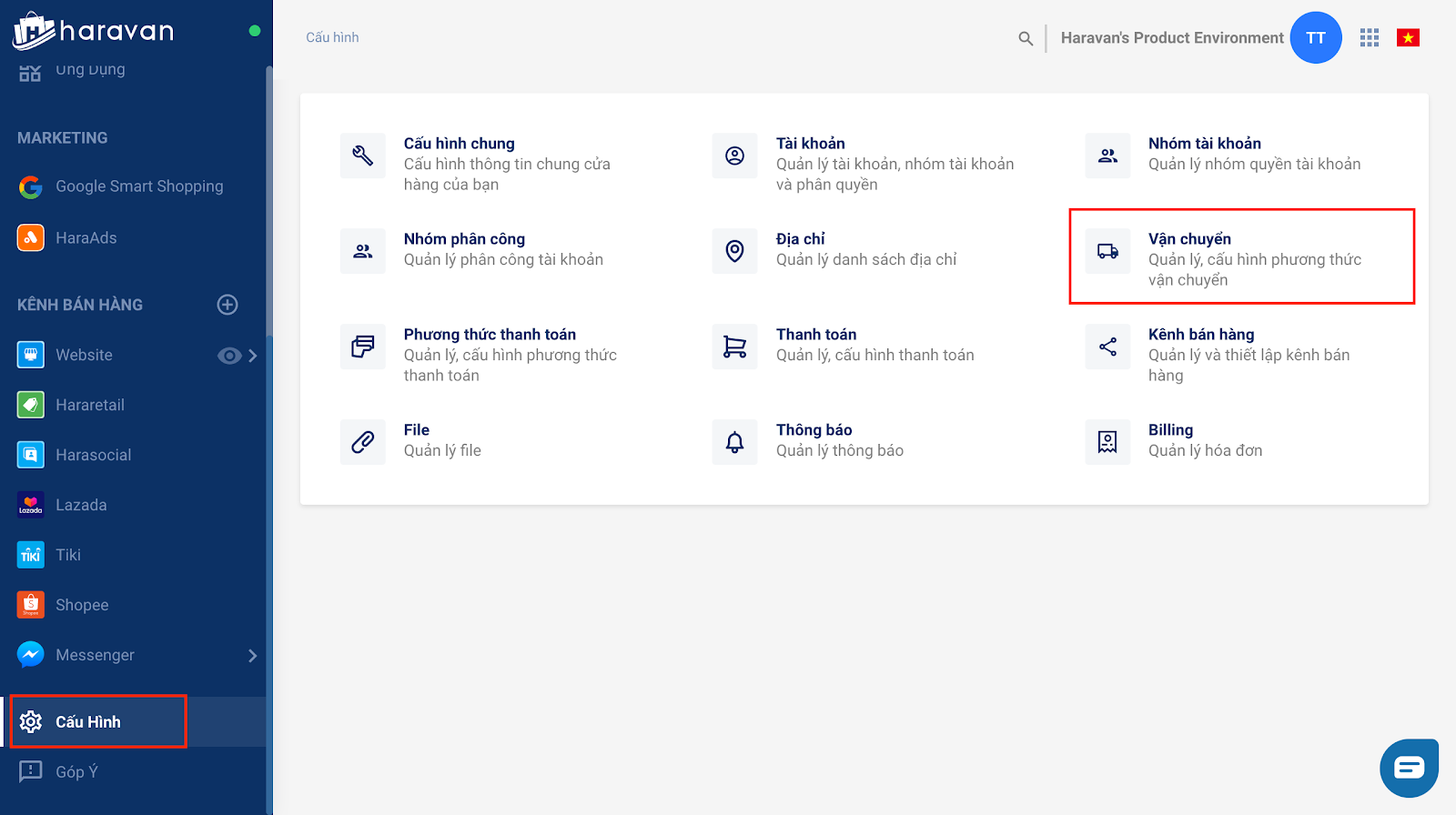The height and width of the screenshot is (815, 1456).
Task: Open the Phương thức thanh toán settings
Action: tap(490, 335)
